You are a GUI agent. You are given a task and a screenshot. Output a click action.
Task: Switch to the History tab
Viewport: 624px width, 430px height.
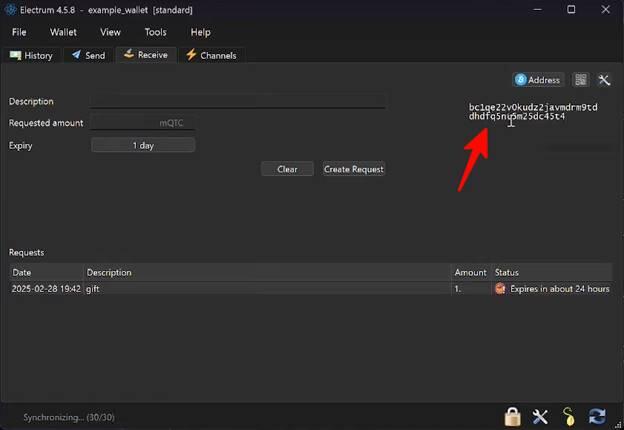click(31, 55)
